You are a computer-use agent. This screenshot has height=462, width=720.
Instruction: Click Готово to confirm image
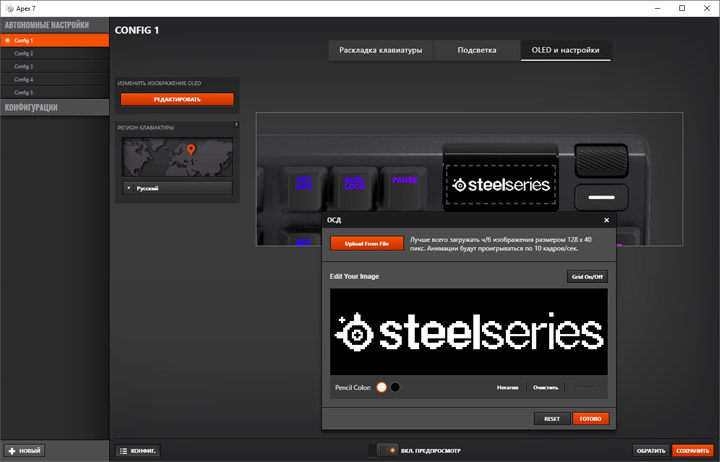coord(591,419)
